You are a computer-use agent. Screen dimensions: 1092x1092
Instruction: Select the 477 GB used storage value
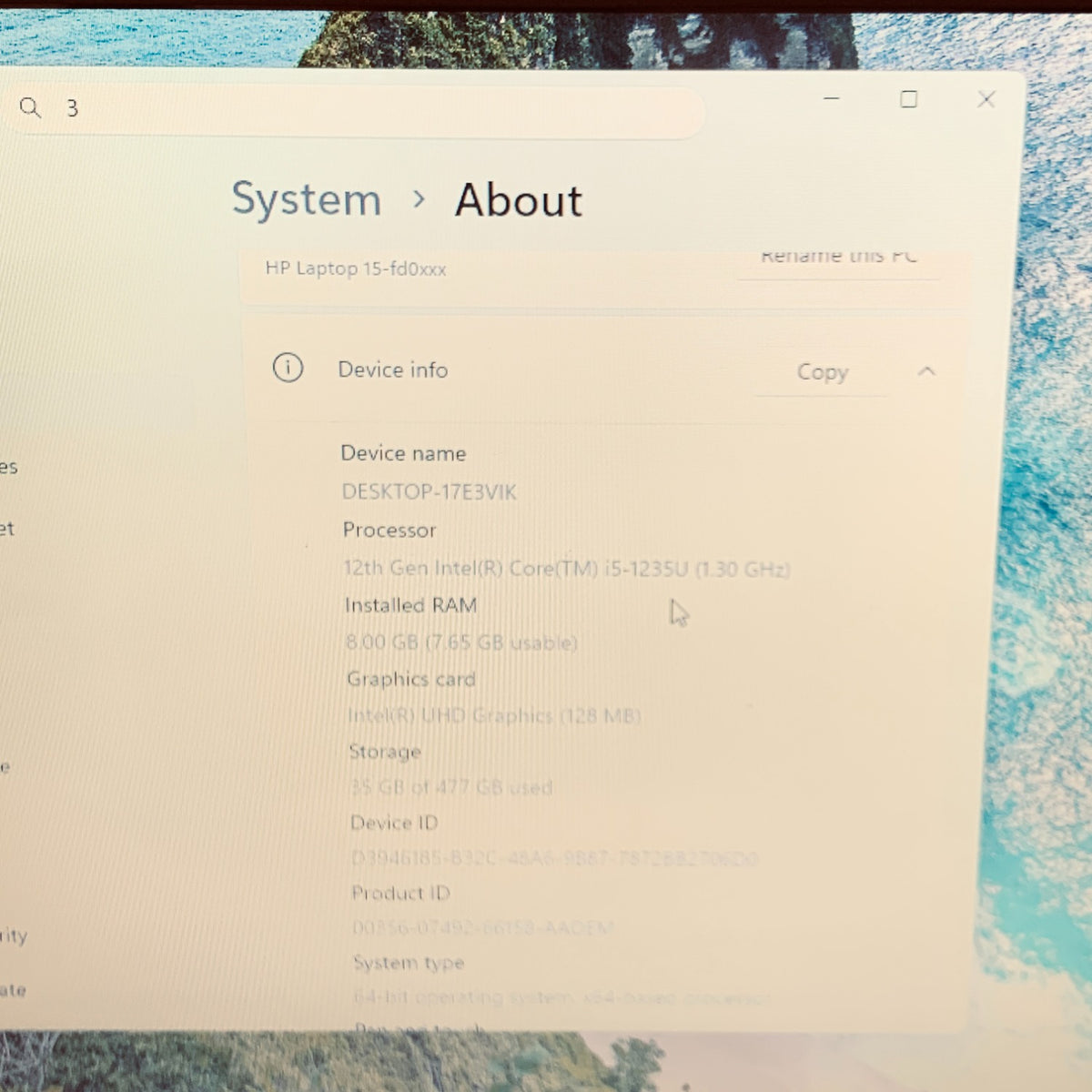tap(452, 787)
